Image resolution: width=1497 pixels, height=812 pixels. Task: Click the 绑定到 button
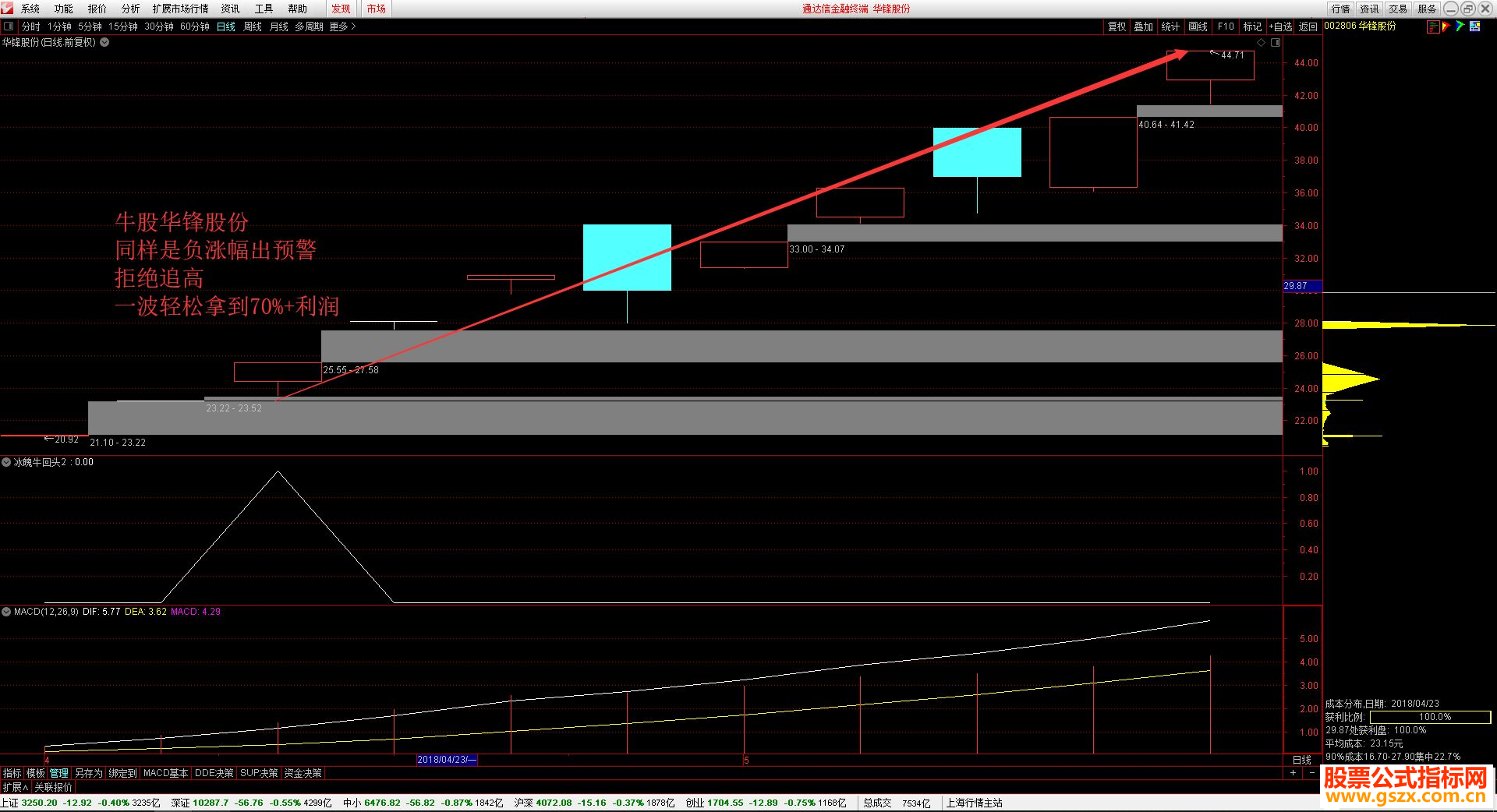[x=123, y=773]
